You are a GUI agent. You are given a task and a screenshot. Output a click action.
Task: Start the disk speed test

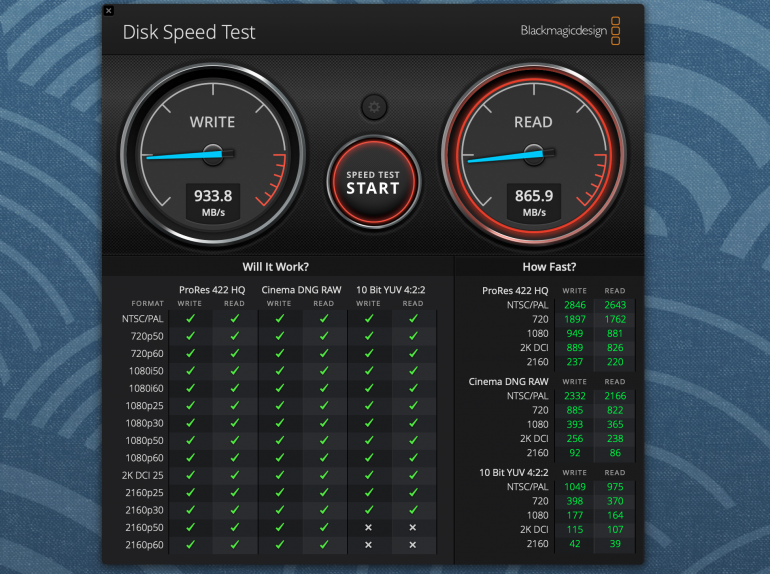coord(373,181)
